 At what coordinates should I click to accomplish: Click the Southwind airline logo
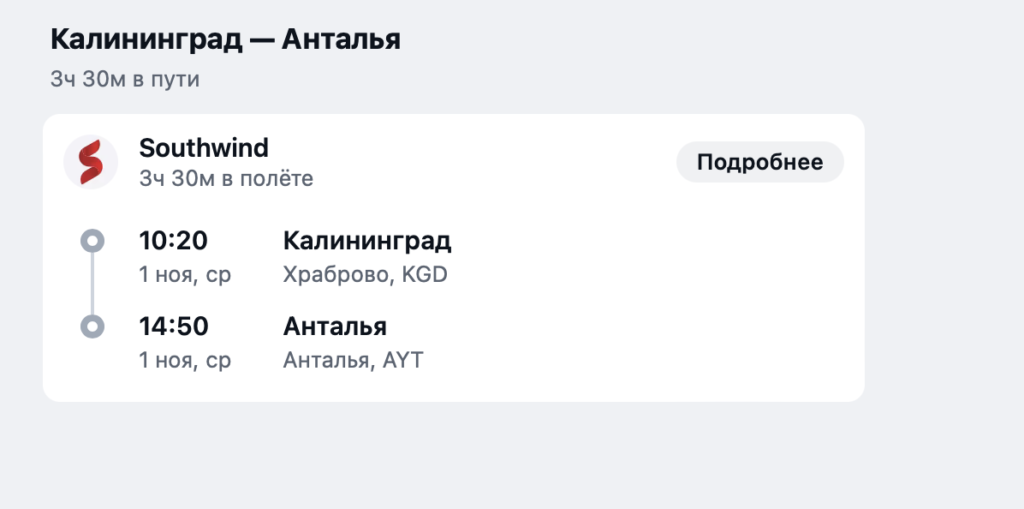[x=91, y=162]
